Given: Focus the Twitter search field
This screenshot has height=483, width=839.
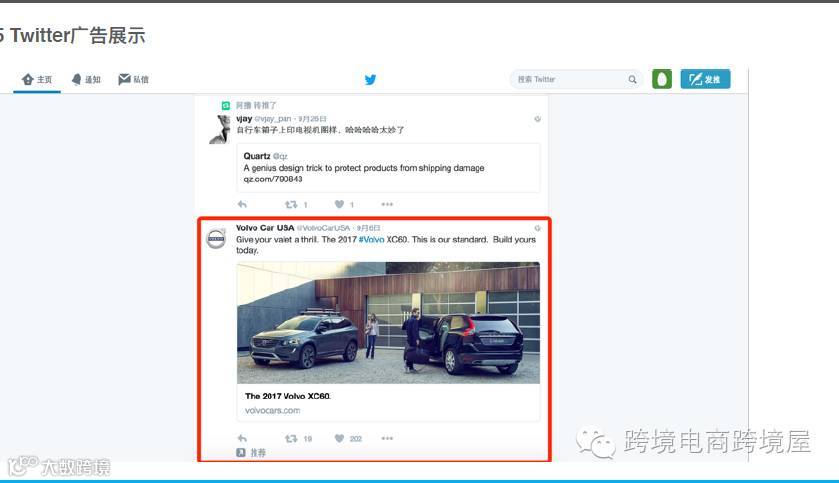Looking at the screenshot, I should pyautogui.click(x=576, y=79).
